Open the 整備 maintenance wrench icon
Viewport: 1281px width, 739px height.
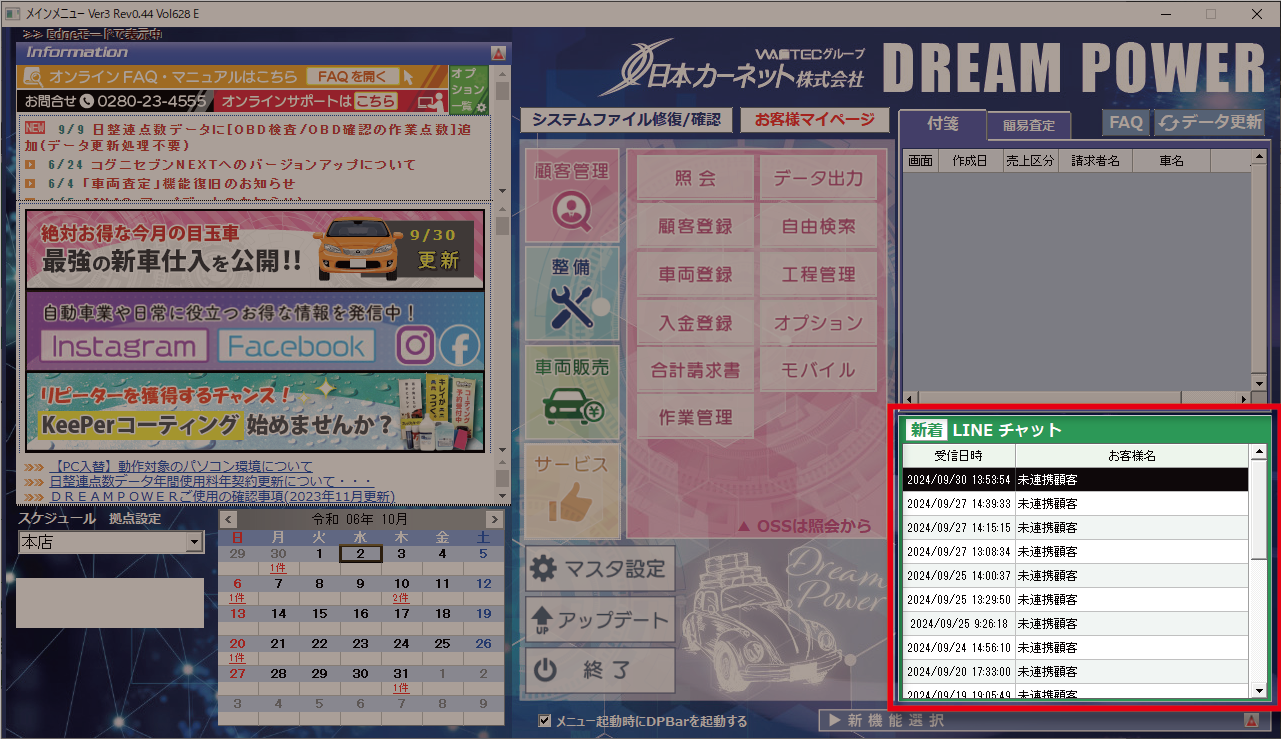[x=572, y=294]
